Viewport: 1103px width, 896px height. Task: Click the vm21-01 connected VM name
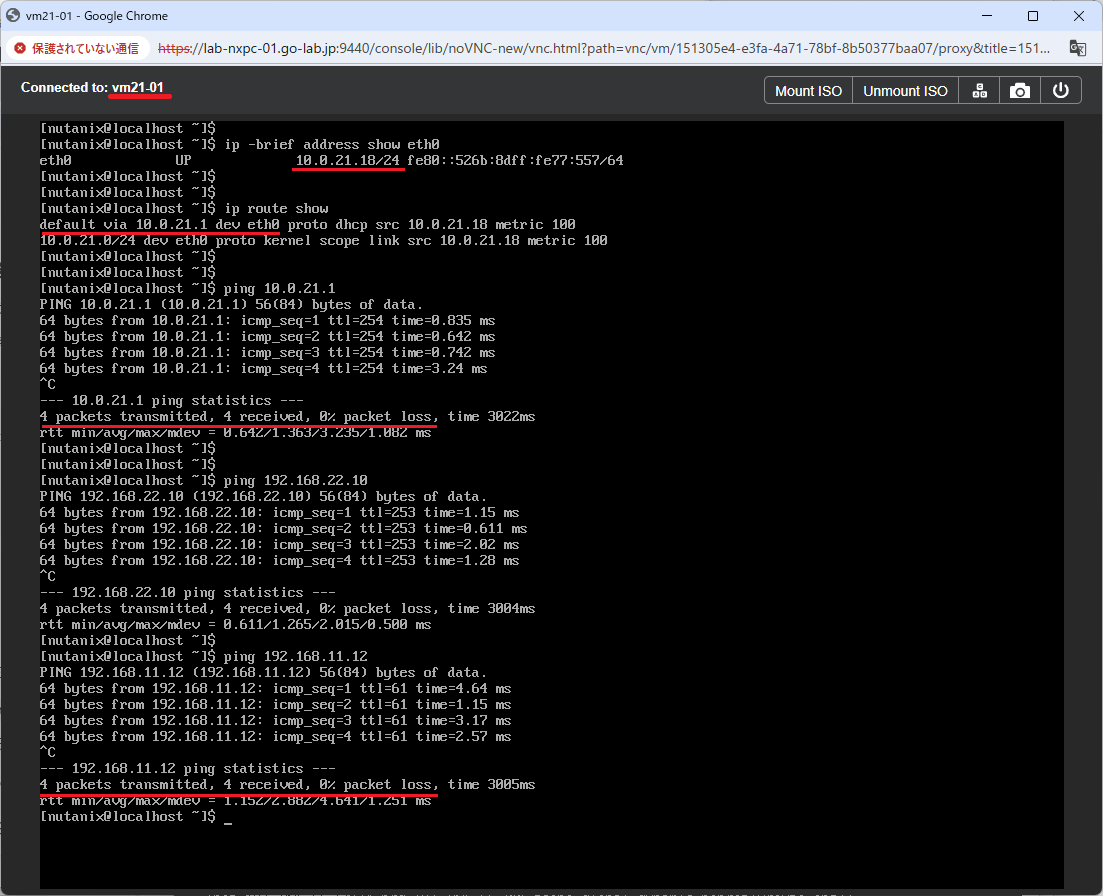point(138,87)
